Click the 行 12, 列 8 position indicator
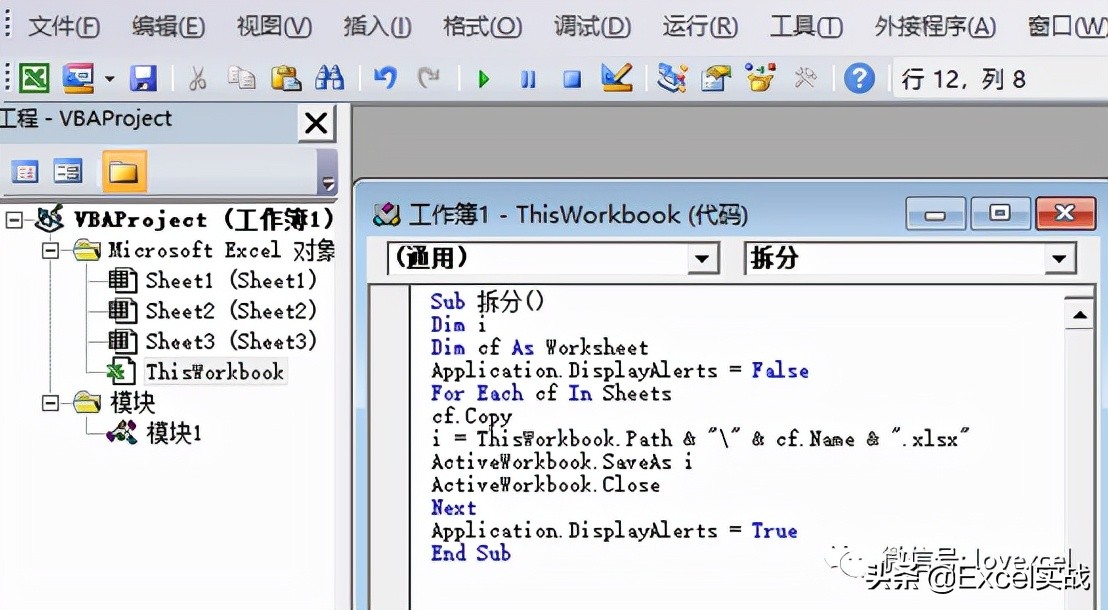Image resolution: width=1108 pixels, height=610 pixels. (x=963, y=79)
